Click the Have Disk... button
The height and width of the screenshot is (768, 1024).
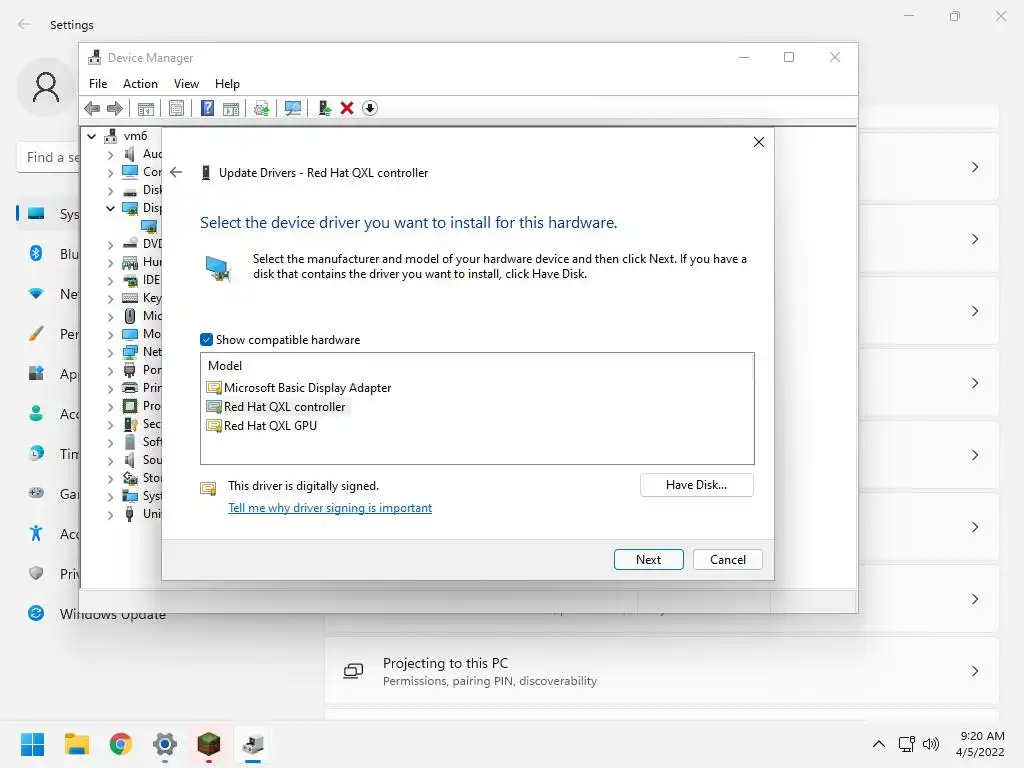(696, 485)
